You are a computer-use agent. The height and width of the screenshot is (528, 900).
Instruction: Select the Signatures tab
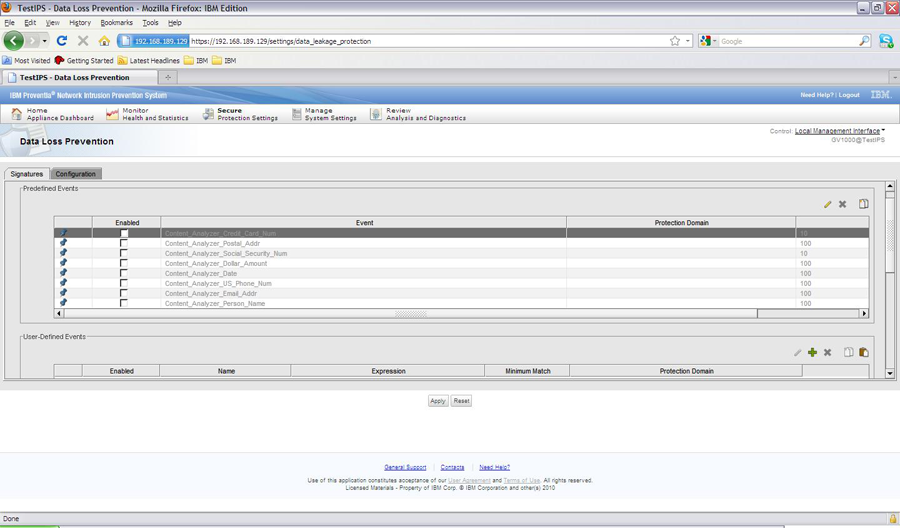(x=26, y=174)
